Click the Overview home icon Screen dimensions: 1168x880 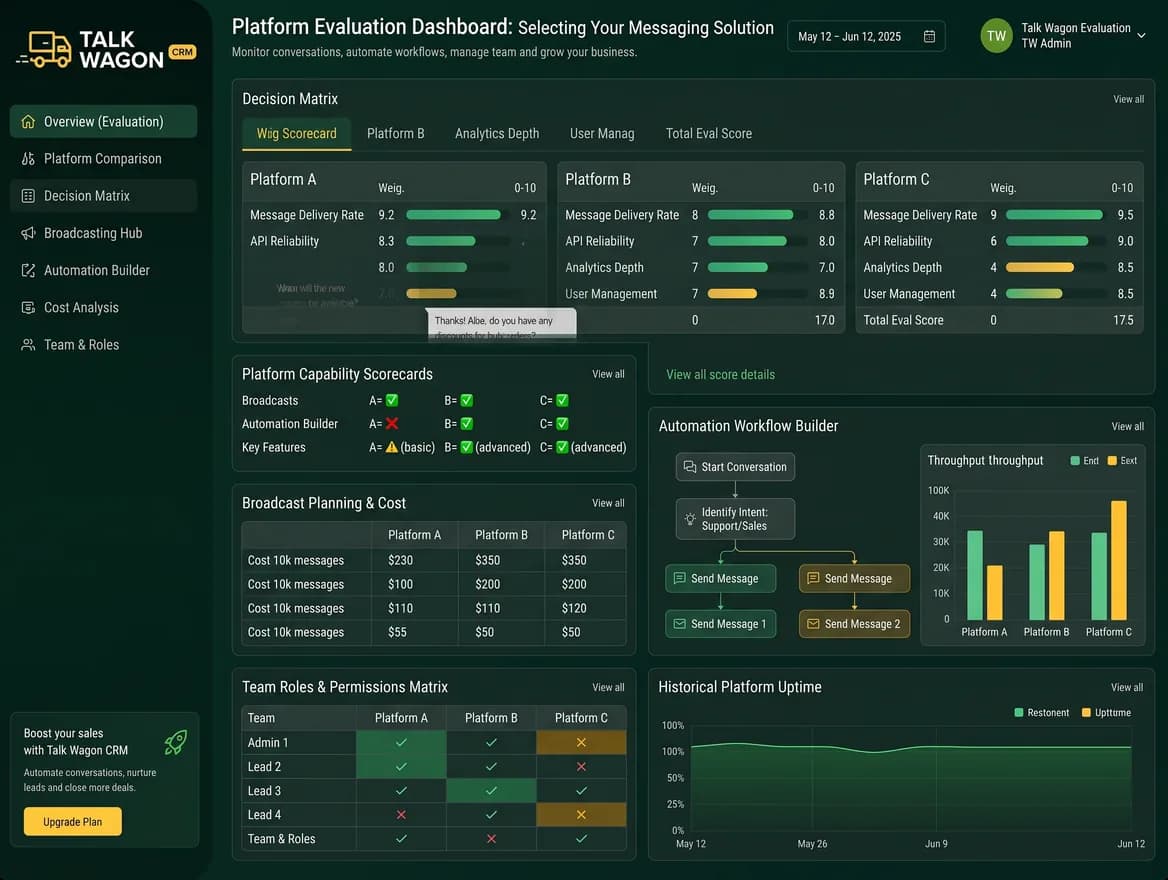point(28,121)
